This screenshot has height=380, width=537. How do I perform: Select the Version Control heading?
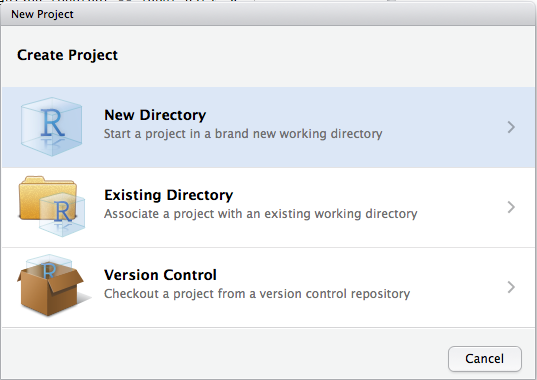pos(160,275)
